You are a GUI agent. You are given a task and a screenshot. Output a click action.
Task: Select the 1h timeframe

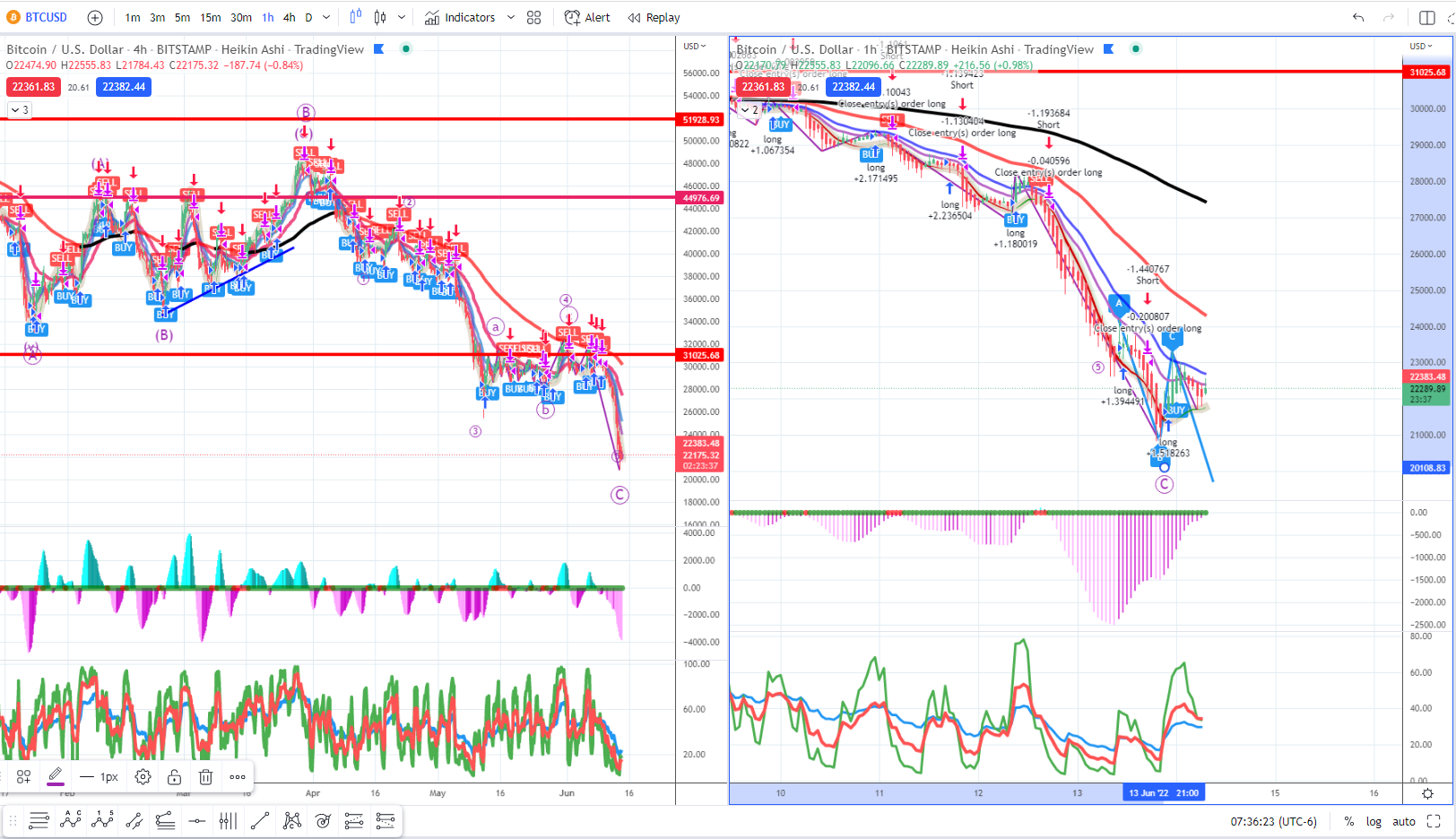268,17
